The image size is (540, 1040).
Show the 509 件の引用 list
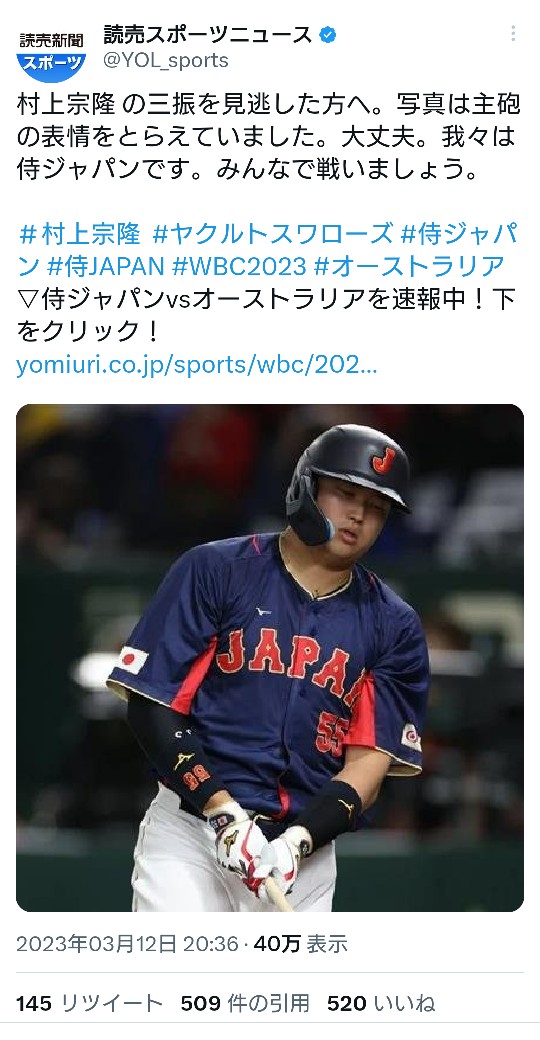tap(245, 1004)
